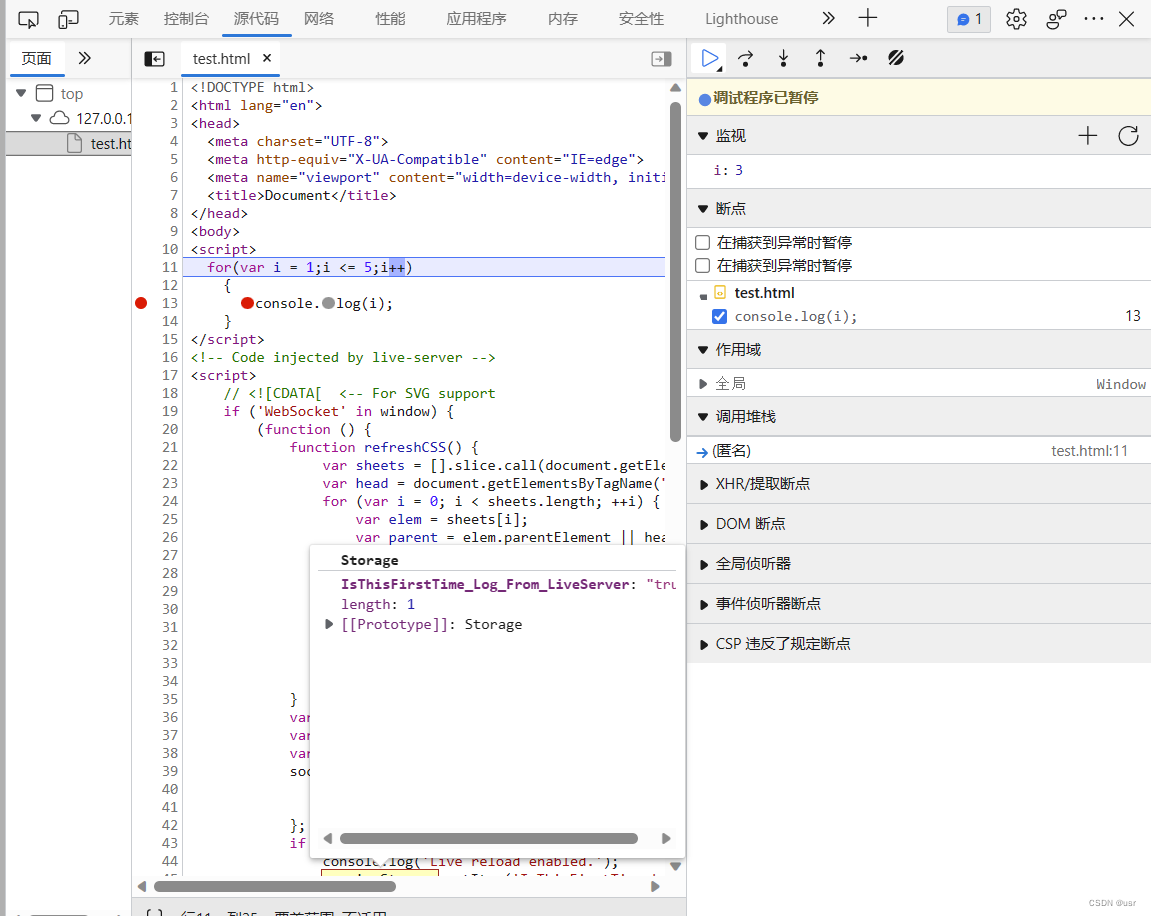The image size is (1151, 916).
Task: Uncheck the console.log(i) breakpoint checkbox
Action: click(x=719, y=316)
